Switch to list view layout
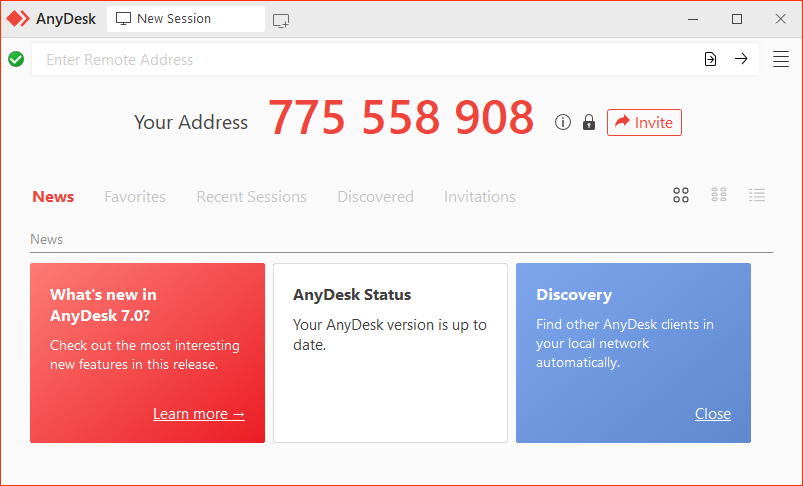Viewport: 803px width, 486px height. (757, 195)
